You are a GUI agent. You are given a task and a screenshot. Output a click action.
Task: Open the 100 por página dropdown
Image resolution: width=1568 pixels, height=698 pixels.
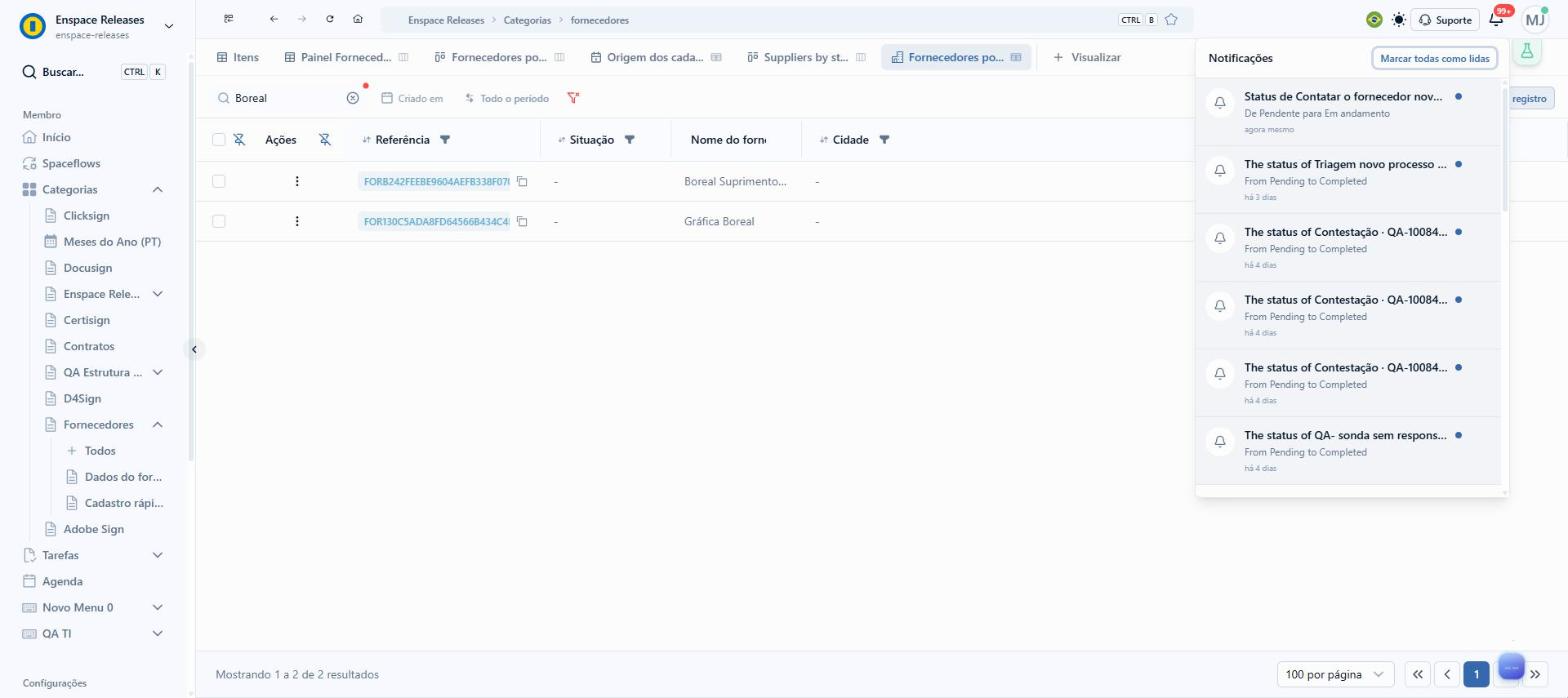[1335, 674]
